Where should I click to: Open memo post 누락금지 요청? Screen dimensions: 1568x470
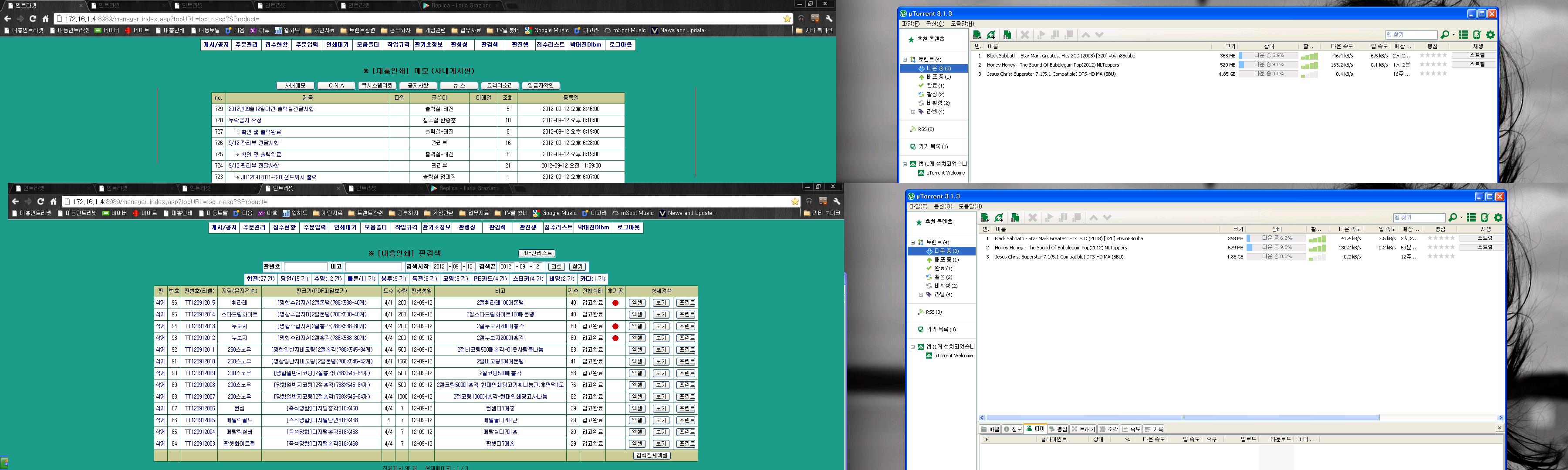tap(245, 121)
